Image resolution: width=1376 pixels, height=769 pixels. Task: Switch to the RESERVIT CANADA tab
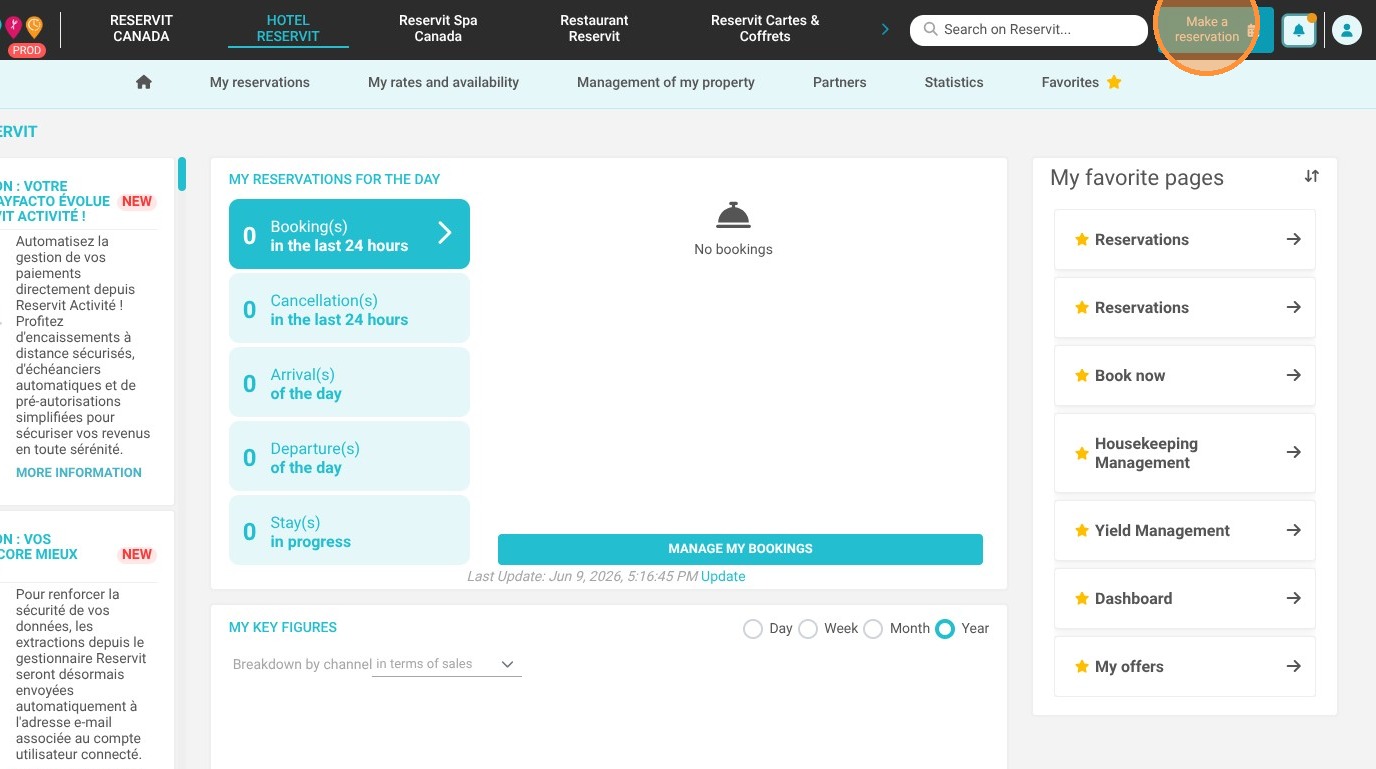click(x=141, y=28)
